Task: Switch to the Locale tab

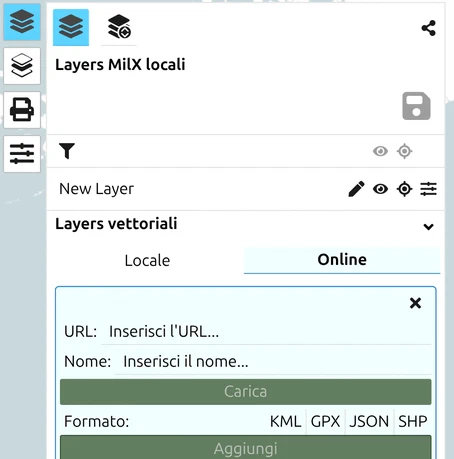Action: point(147,260)
